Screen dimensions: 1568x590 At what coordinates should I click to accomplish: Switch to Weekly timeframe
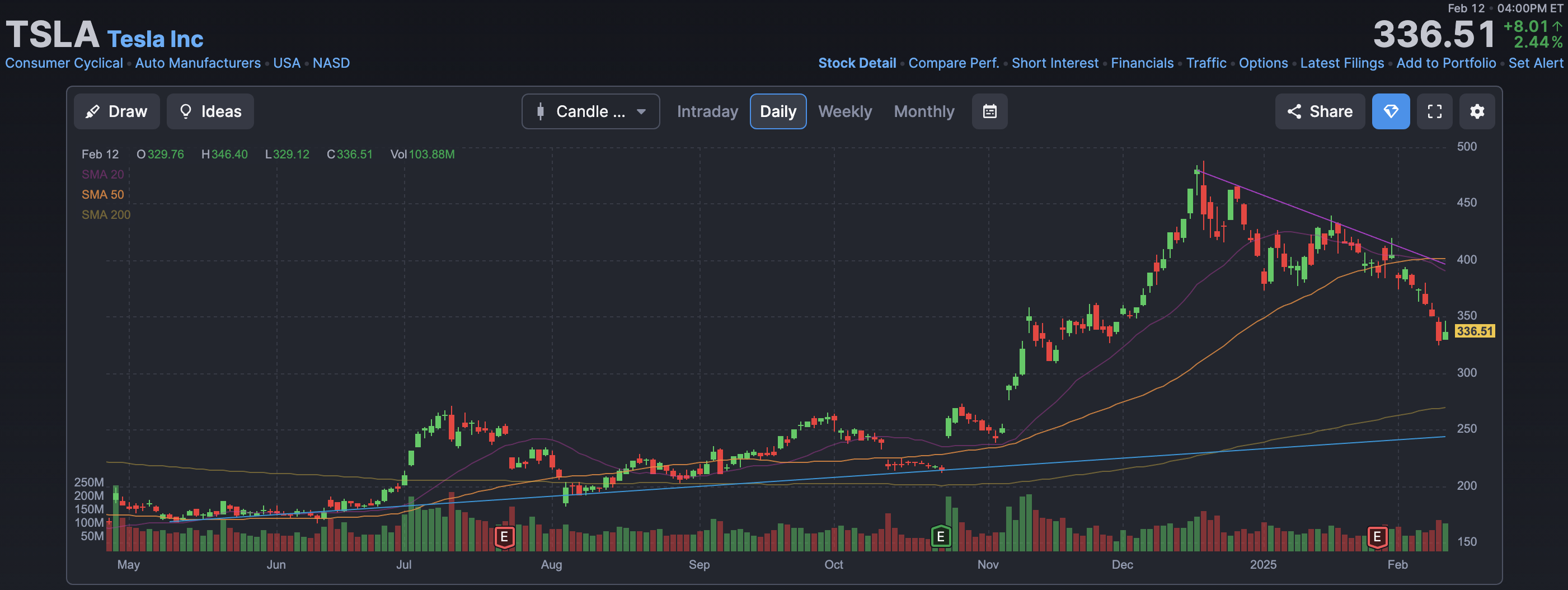[845, 111]
